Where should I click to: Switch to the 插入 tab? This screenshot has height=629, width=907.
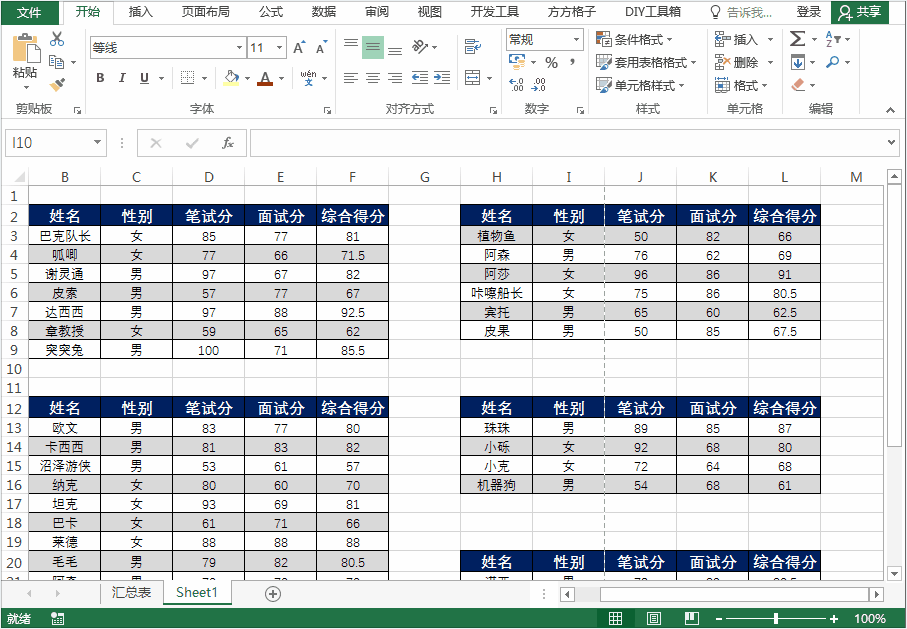(x=141, y=12)
